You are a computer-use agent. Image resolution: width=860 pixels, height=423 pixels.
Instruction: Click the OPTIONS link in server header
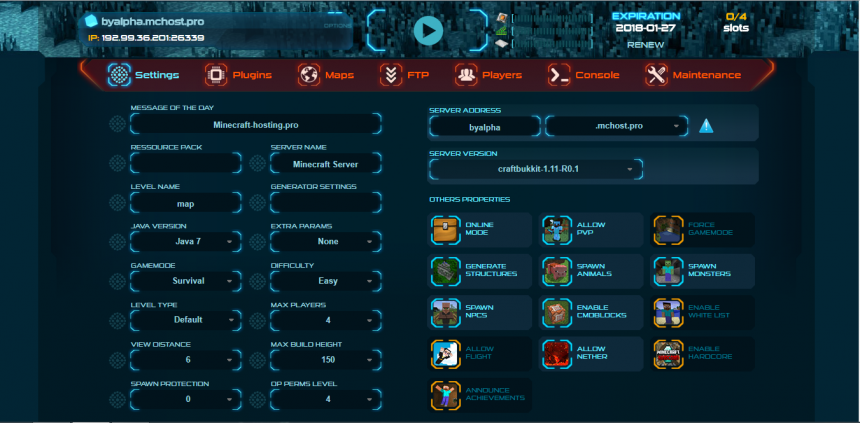335,26
